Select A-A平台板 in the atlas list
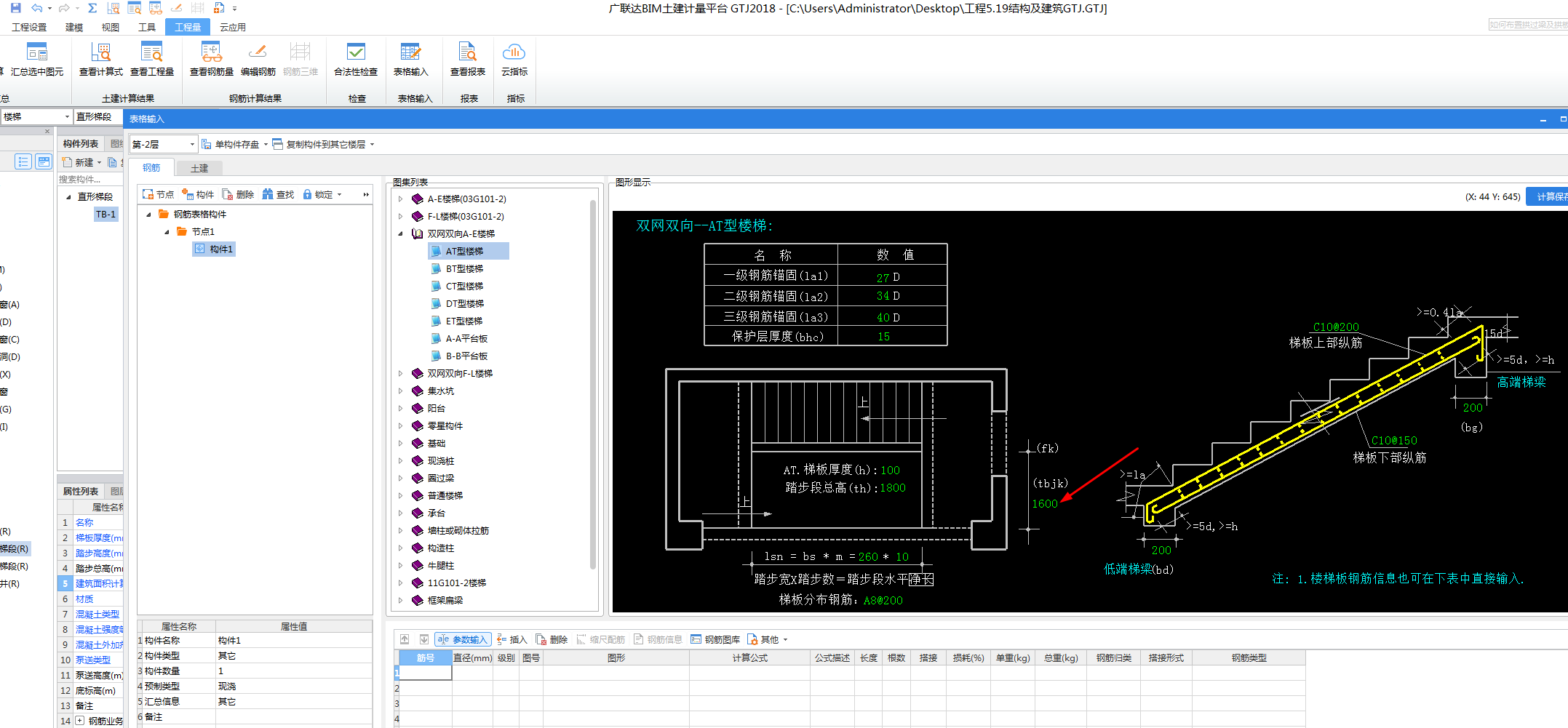The height and width of the screenshot is (728, 1568). 466,338
